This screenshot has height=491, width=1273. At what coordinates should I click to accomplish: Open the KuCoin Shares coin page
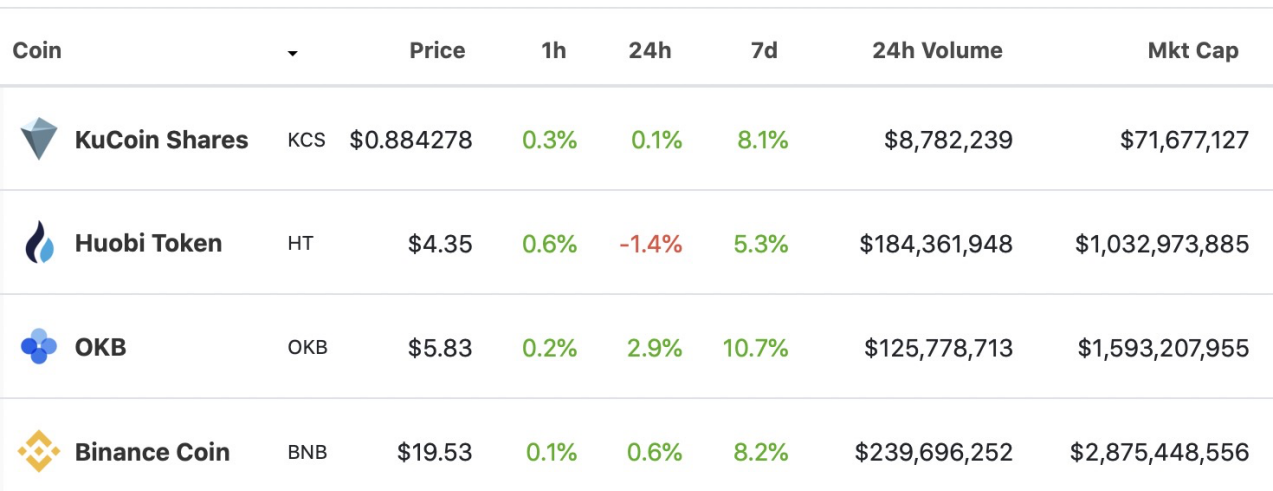click(161, 140)
